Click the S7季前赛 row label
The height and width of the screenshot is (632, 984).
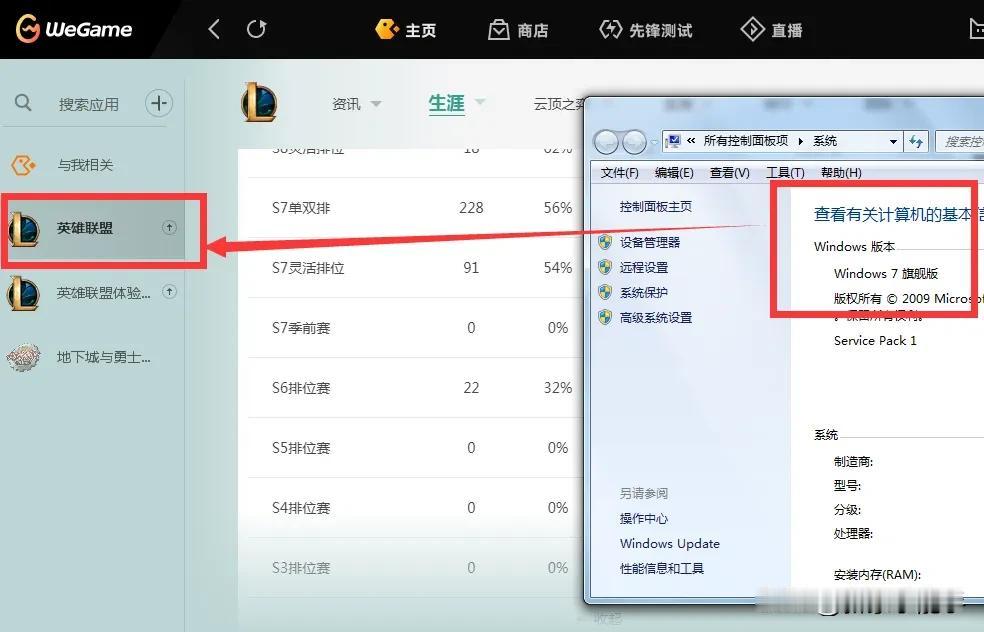coord(301,328)
